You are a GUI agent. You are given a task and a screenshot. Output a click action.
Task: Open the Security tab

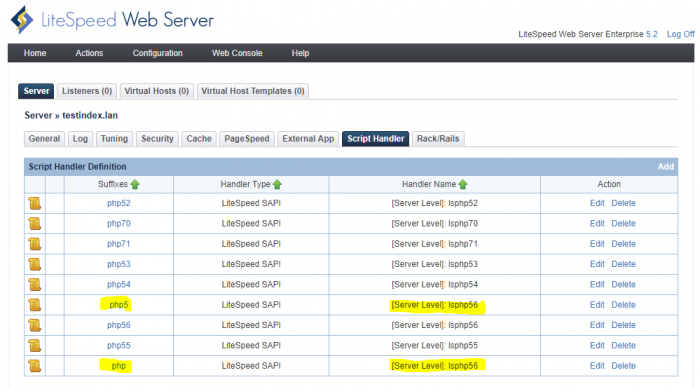157,139
